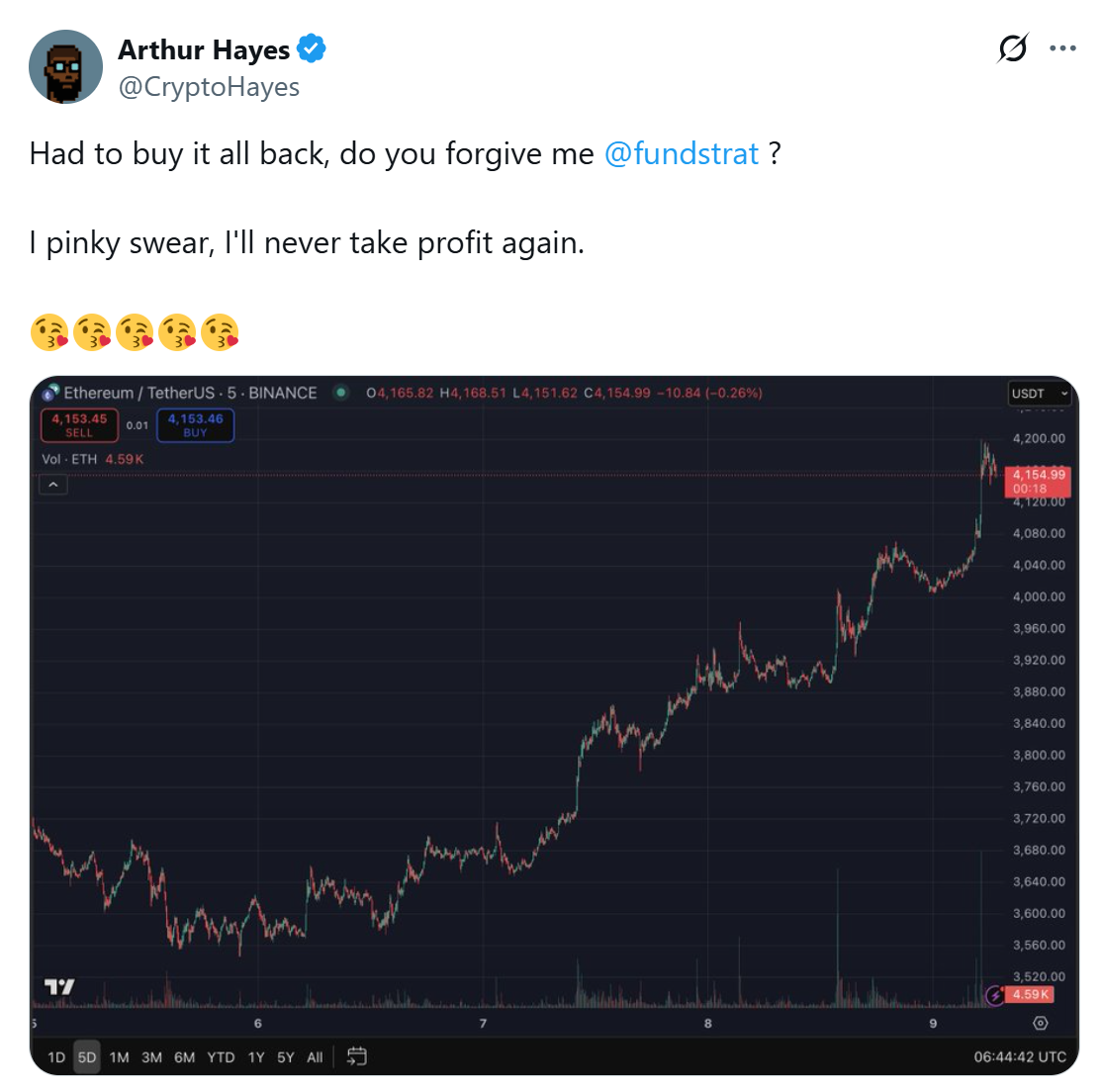
Task: Click the 06:44:42 UTC timezone selector
Action: coord(1020,1057)
